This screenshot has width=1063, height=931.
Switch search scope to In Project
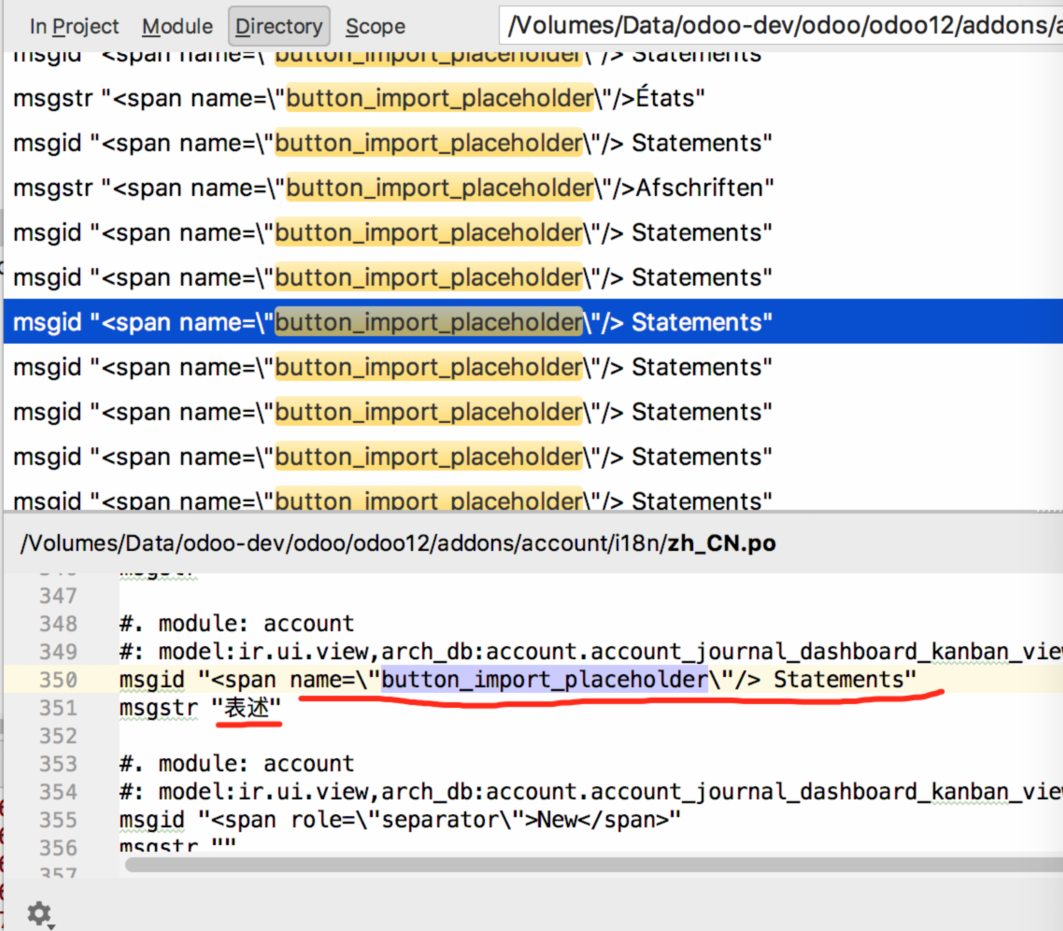[74, 26]
